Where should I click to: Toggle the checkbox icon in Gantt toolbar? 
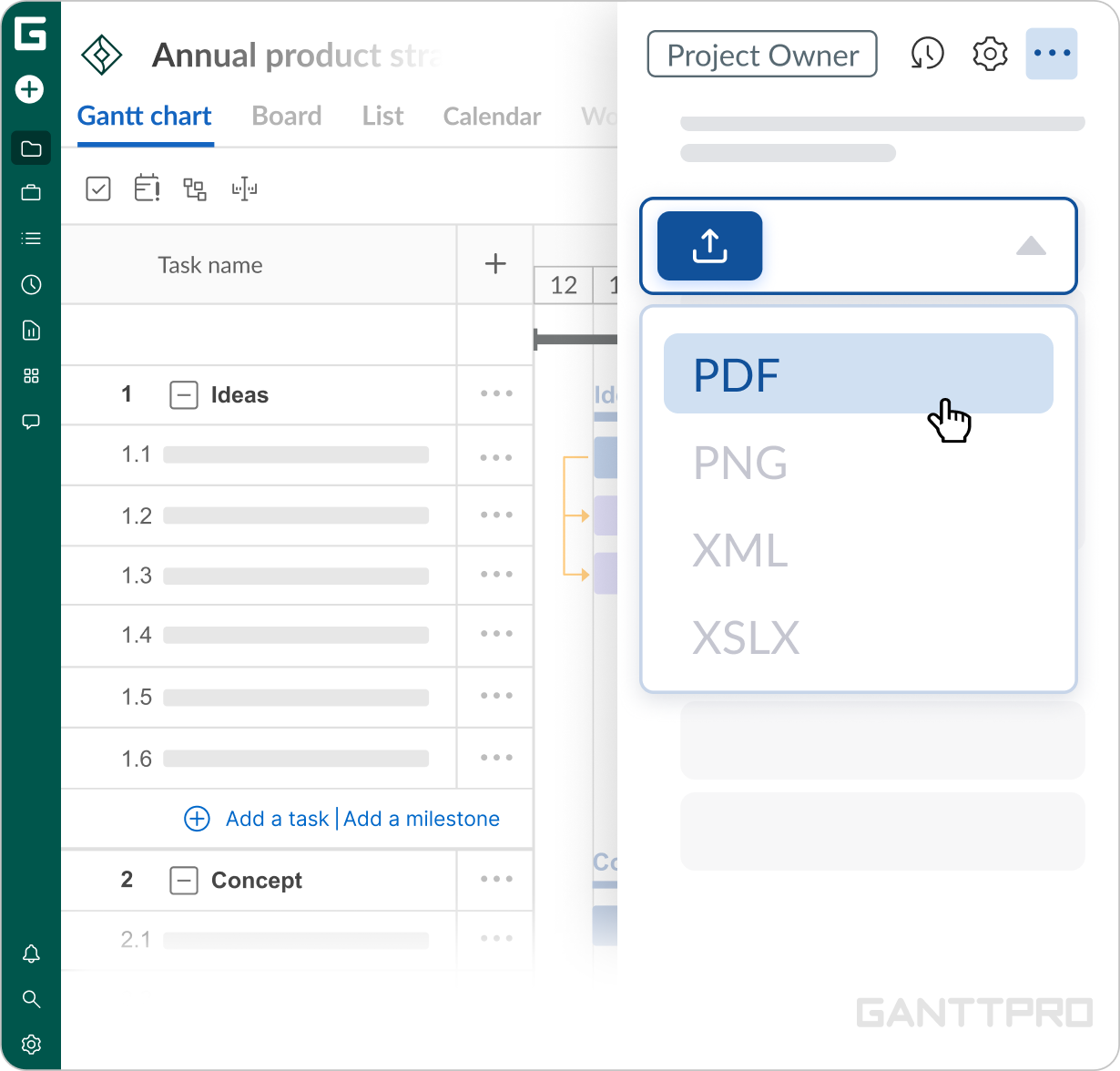pyautogui.click(x=98, y=189)
